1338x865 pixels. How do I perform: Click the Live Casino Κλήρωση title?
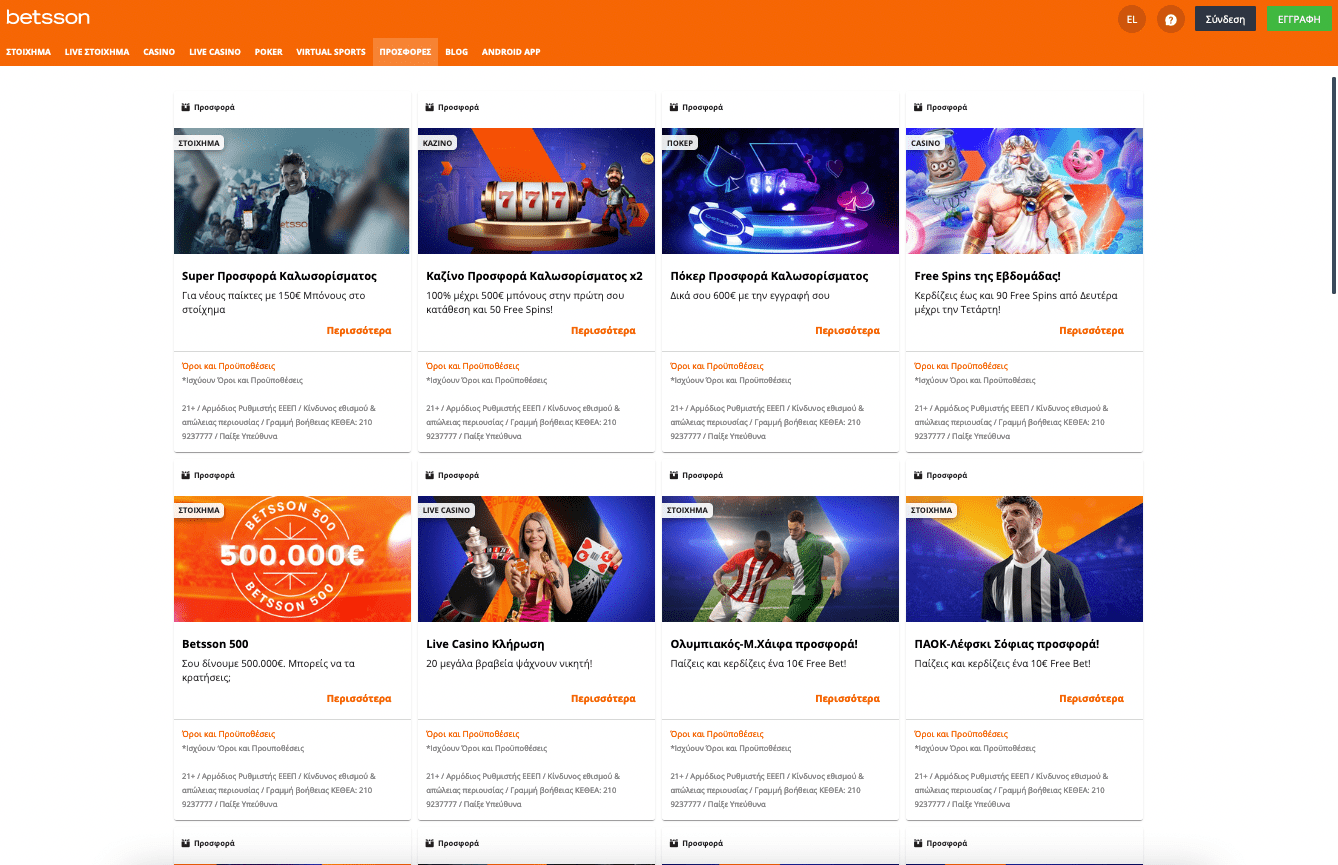(485, 644)
